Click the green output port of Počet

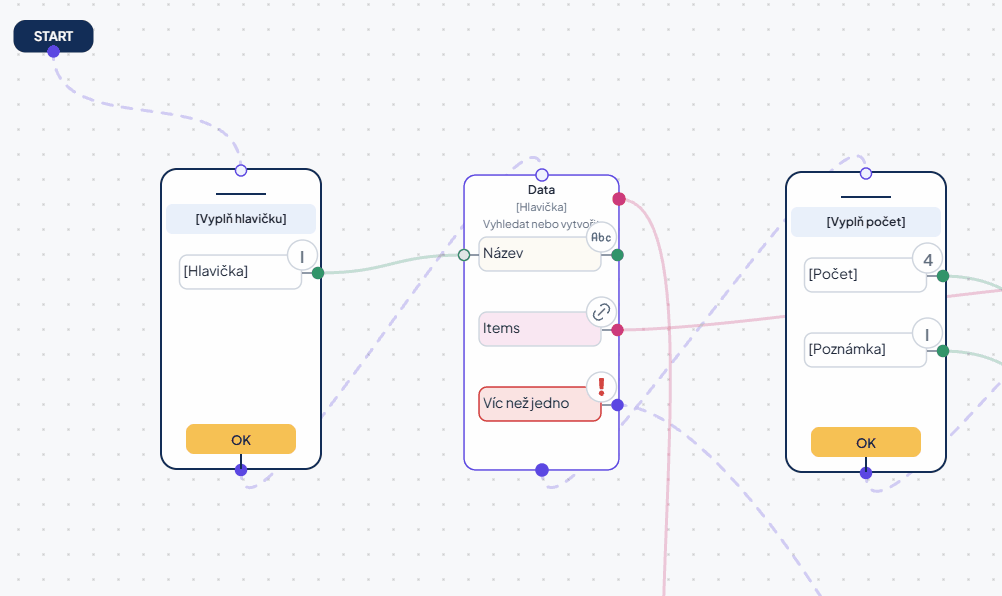coord(943,276)
